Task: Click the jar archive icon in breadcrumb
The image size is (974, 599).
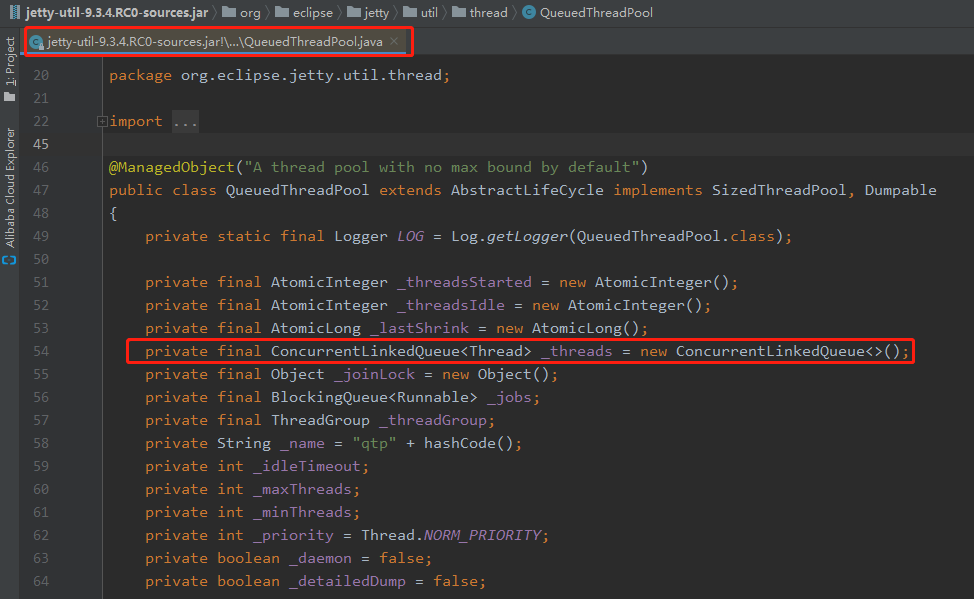Action: point(14,12)
